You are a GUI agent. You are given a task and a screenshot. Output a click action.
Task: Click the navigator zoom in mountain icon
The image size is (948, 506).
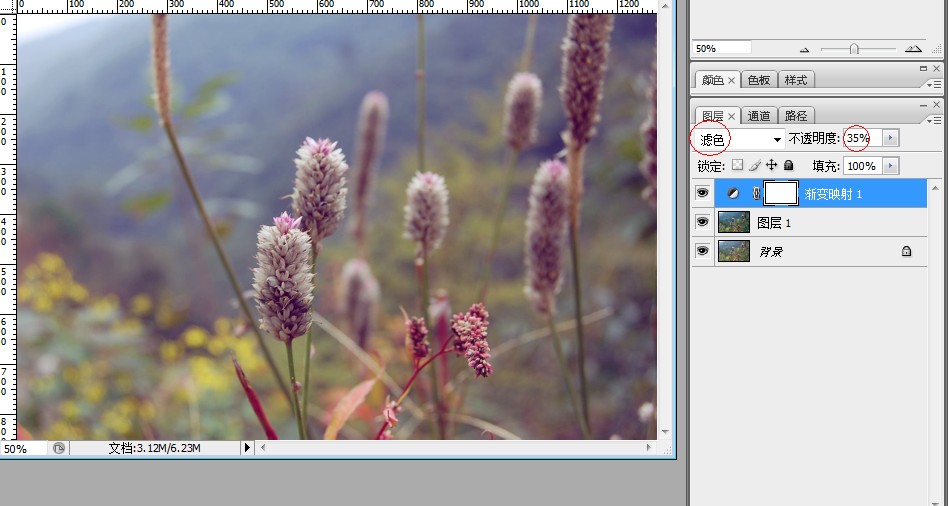pyautogui.click(x=913, y=48)
